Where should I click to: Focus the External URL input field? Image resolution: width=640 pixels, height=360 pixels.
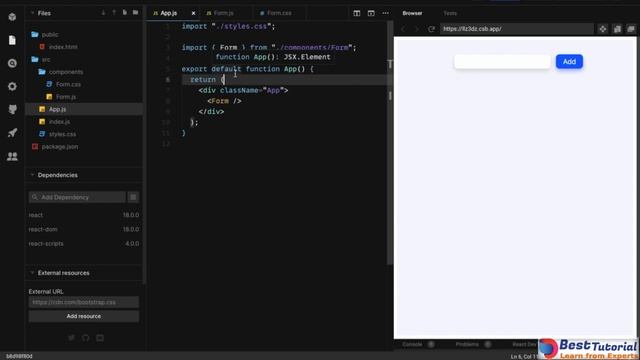coord(84,302)
